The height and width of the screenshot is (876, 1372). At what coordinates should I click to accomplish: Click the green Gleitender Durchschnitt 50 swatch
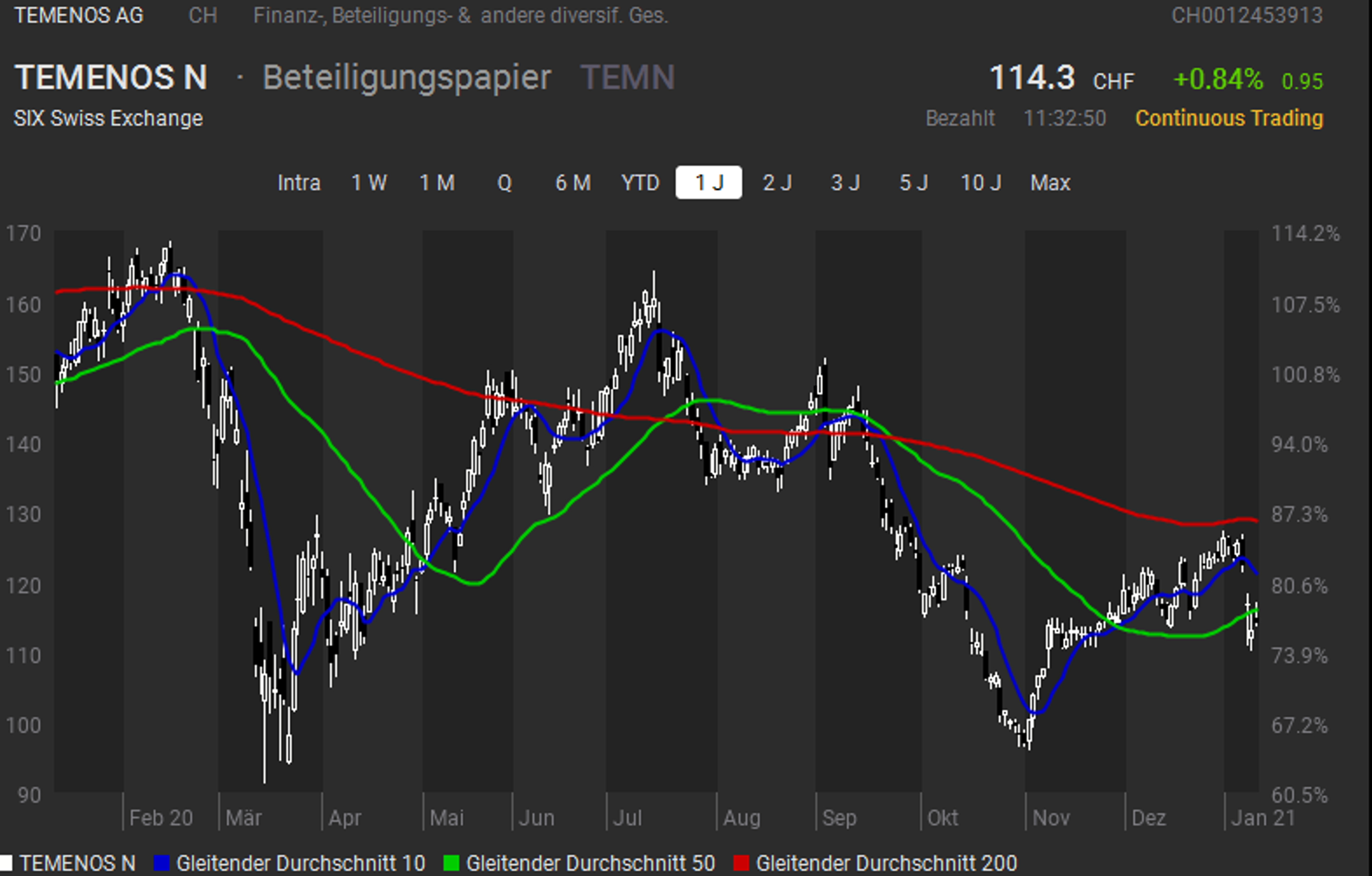pyautogui.click(x=451, y=863)
